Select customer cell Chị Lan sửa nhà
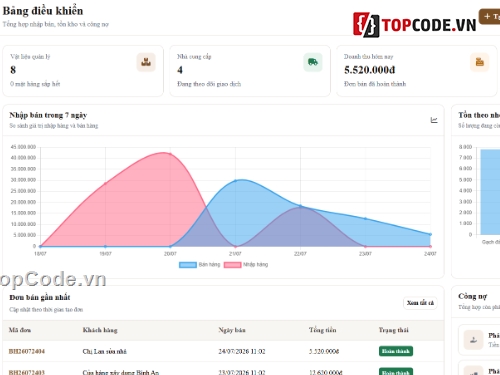Image resolution: width=500 pixels, height=375 pixels. tap(105, 351)
